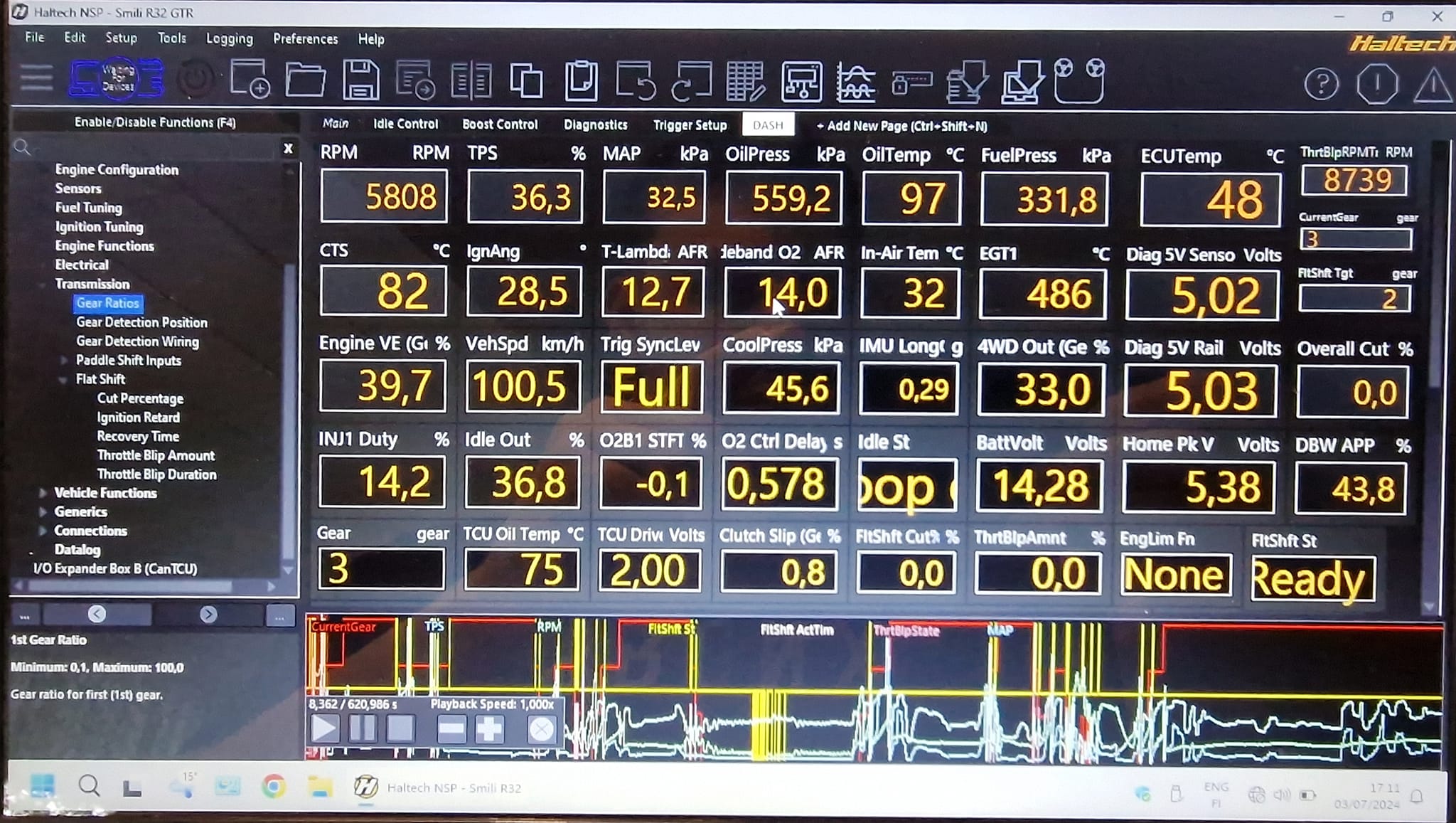Click the triangle warning icon
The width and height of the screenshot is (1456, 823).
click(x=1433, y=85)
